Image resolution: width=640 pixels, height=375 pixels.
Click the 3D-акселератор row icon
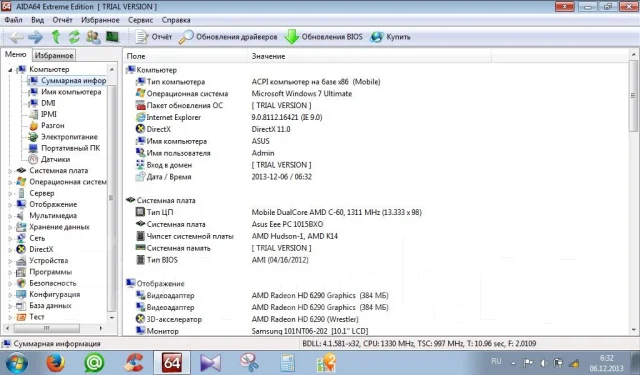click(140, 319)
